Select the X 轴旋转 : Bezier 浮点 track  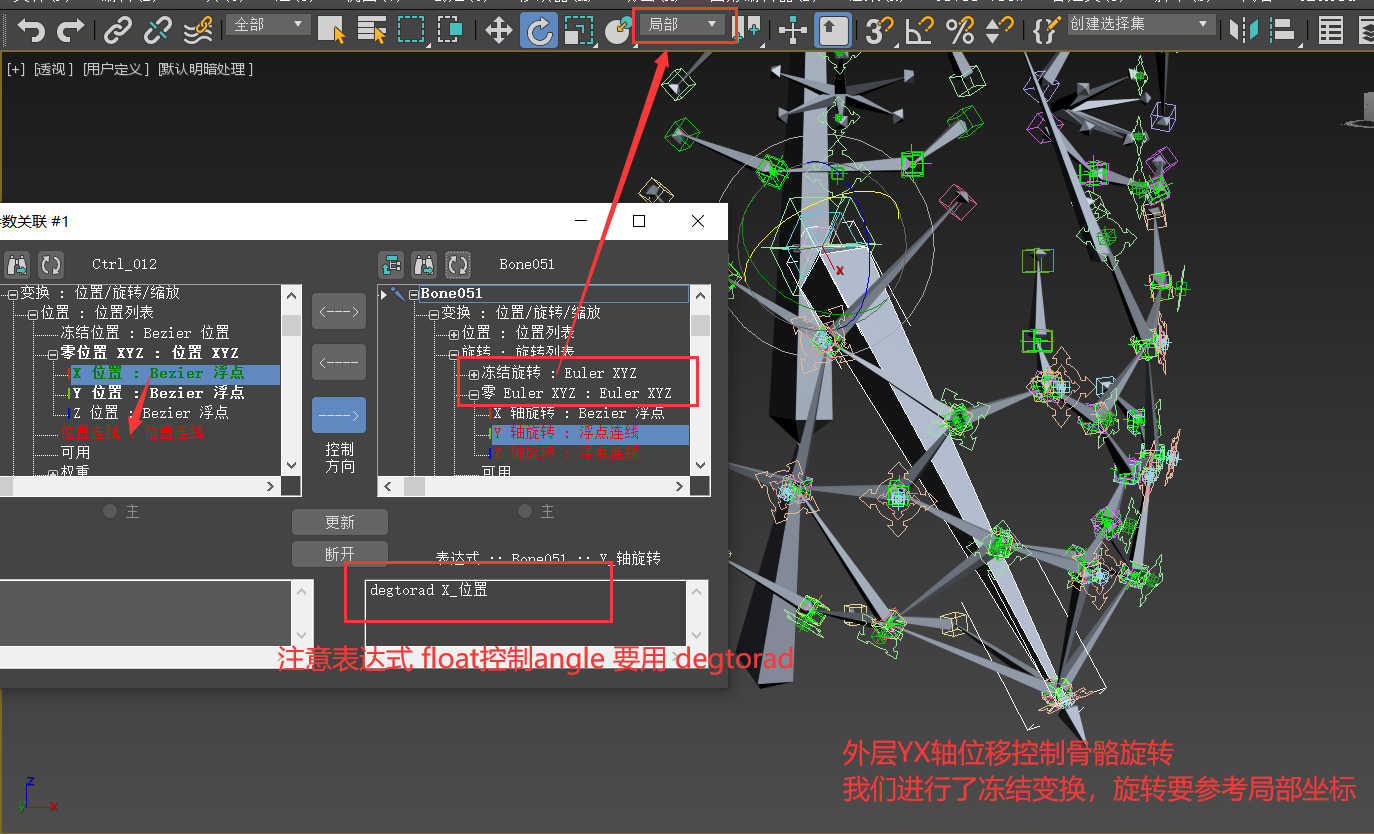point(578,413)
